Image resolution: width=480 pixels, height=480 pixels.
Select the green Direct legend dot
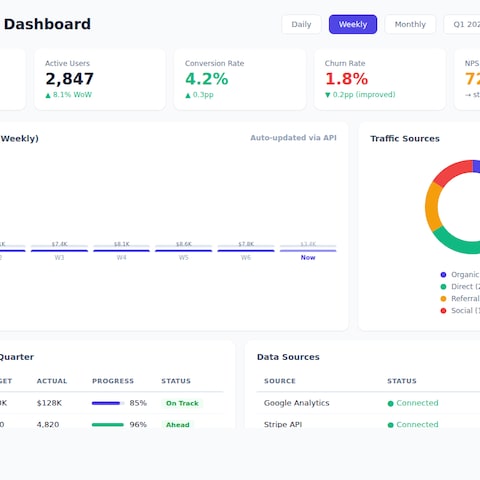443,287
